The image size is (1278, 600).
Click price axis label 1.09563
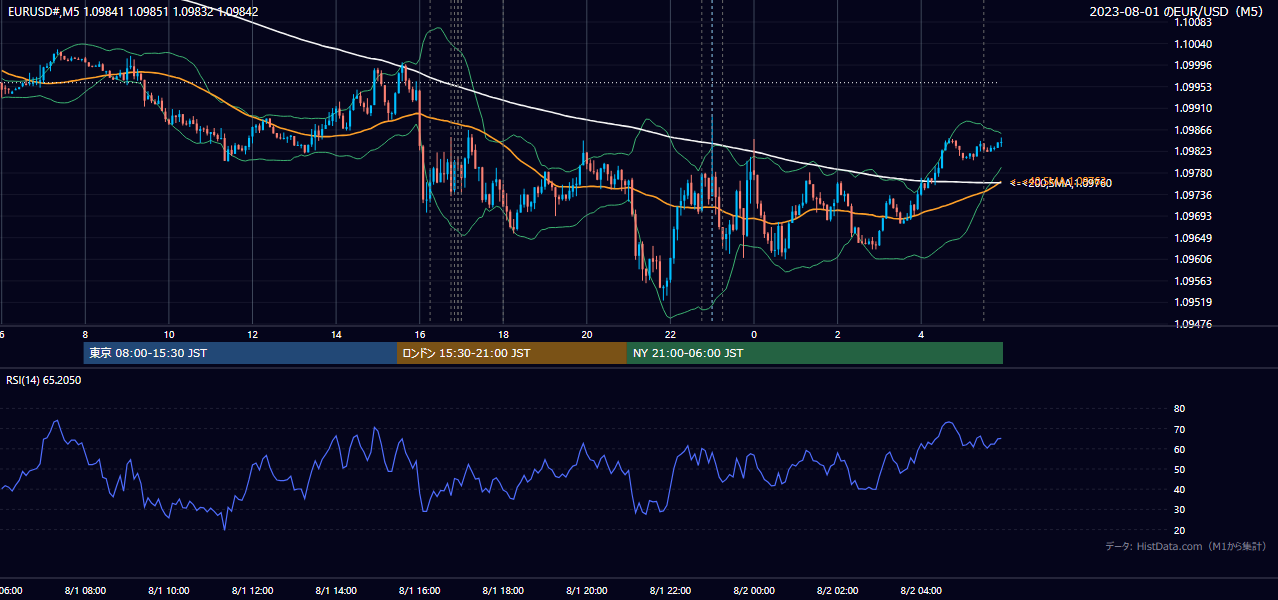(x=1193, y=281)
